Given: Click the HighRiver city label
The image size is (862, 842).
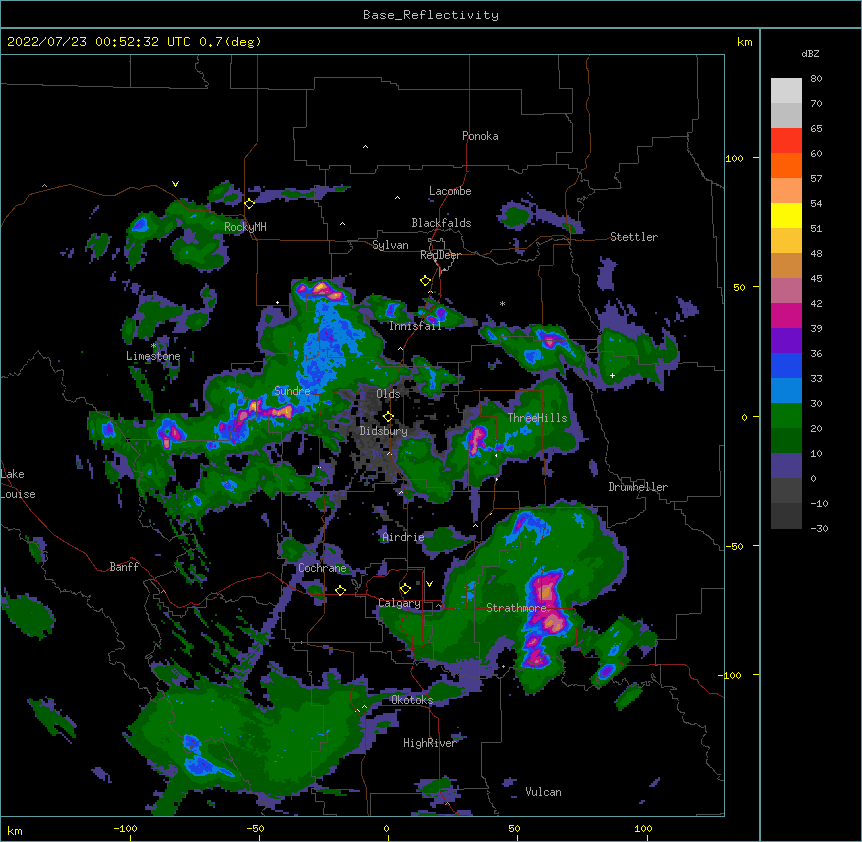Looking at the screenshot, I should [430, 743].
